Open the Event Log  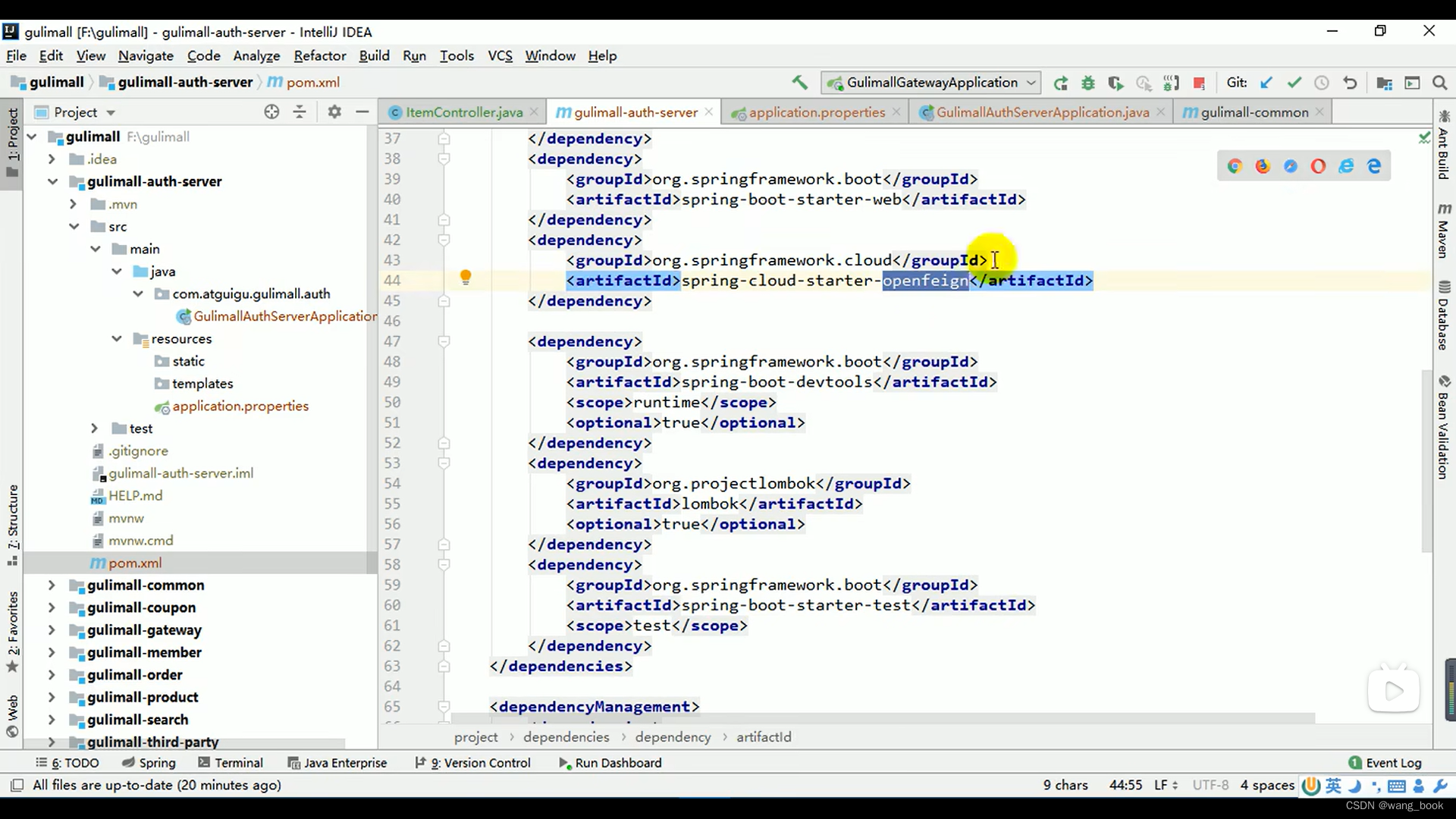tap(1385, 763)
